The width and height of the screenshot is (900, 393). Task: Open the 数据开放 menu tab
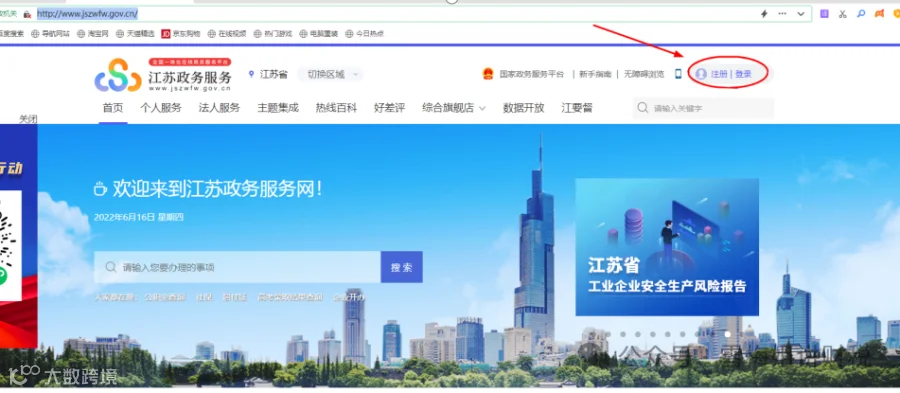(x=523, y=108)
